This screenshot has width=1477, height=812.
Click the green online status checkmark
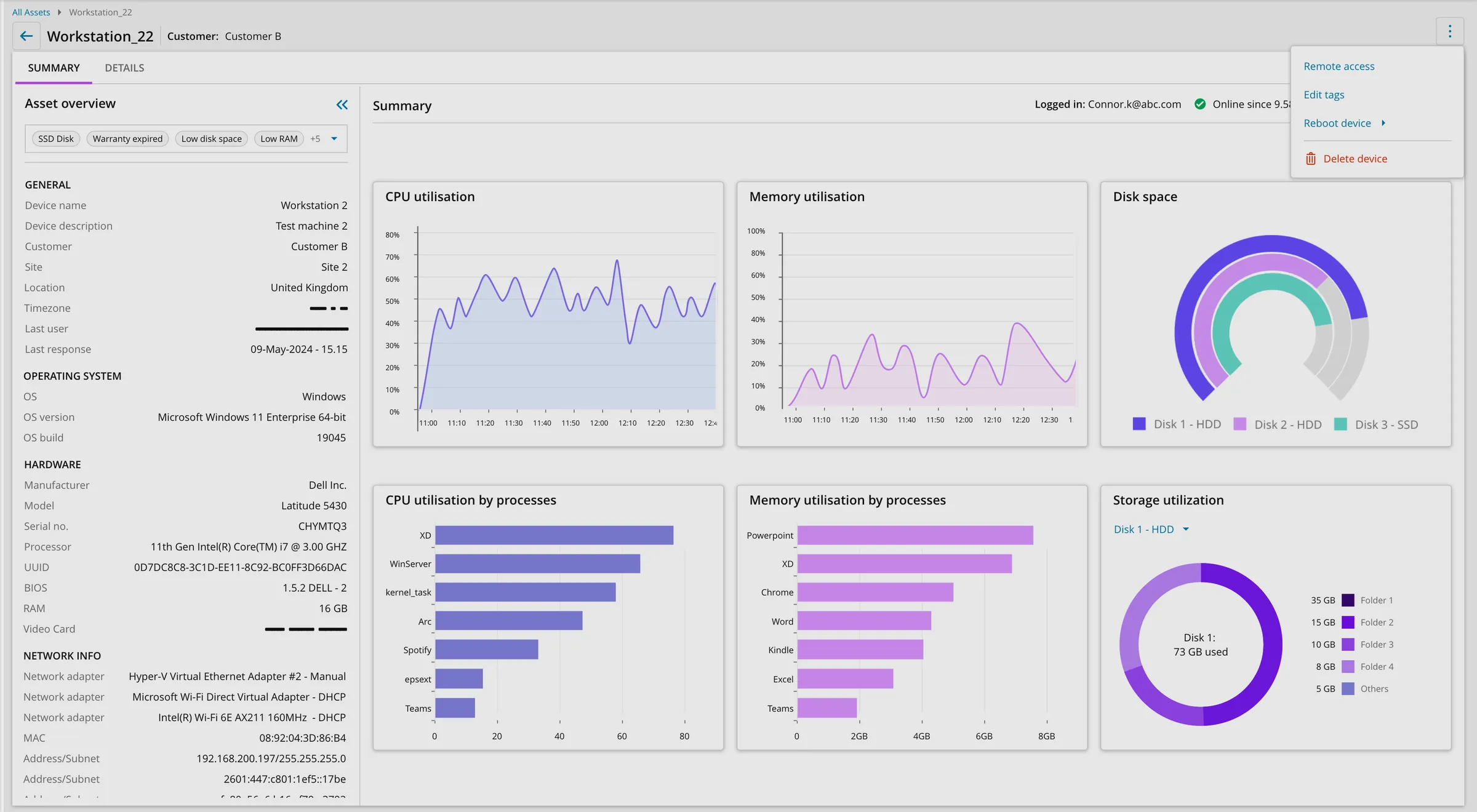[x=1199, y=104]
